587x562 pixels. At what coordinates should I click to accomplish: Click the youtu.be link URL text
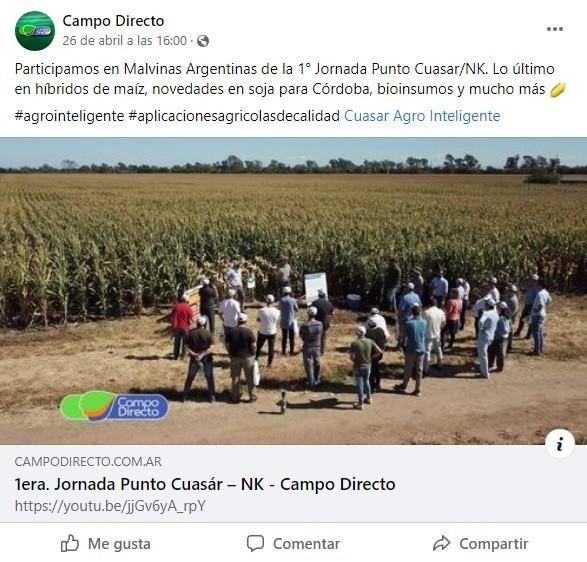click(x=110, y=506)
